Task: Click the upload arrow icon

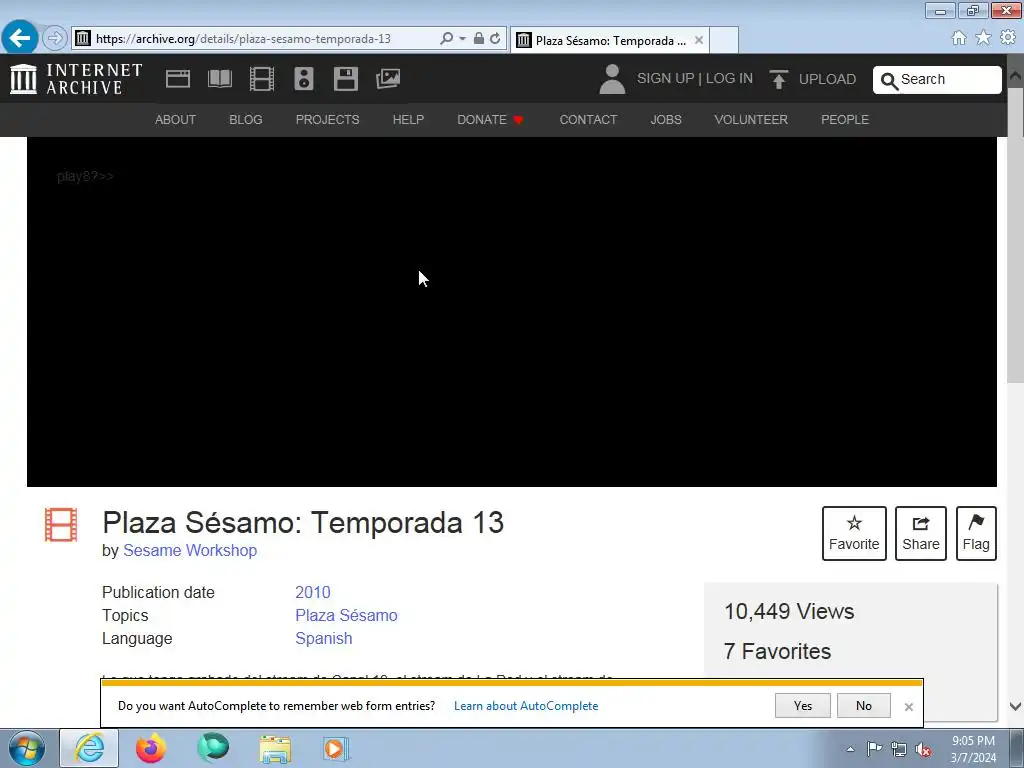Action: 778,79
